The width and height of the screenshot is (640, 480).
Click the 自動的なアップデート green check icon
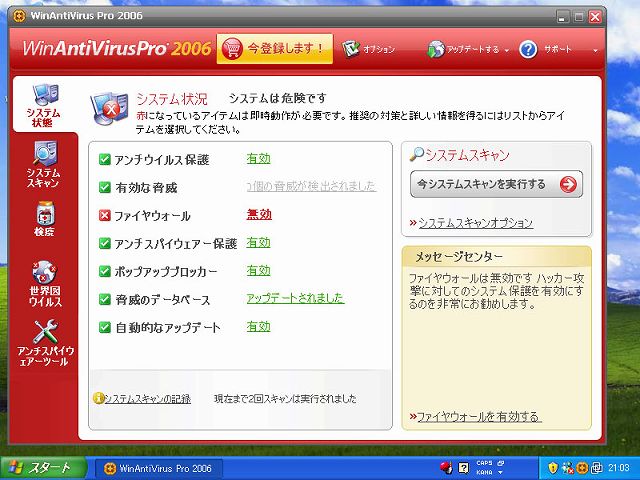pos(105,327)
